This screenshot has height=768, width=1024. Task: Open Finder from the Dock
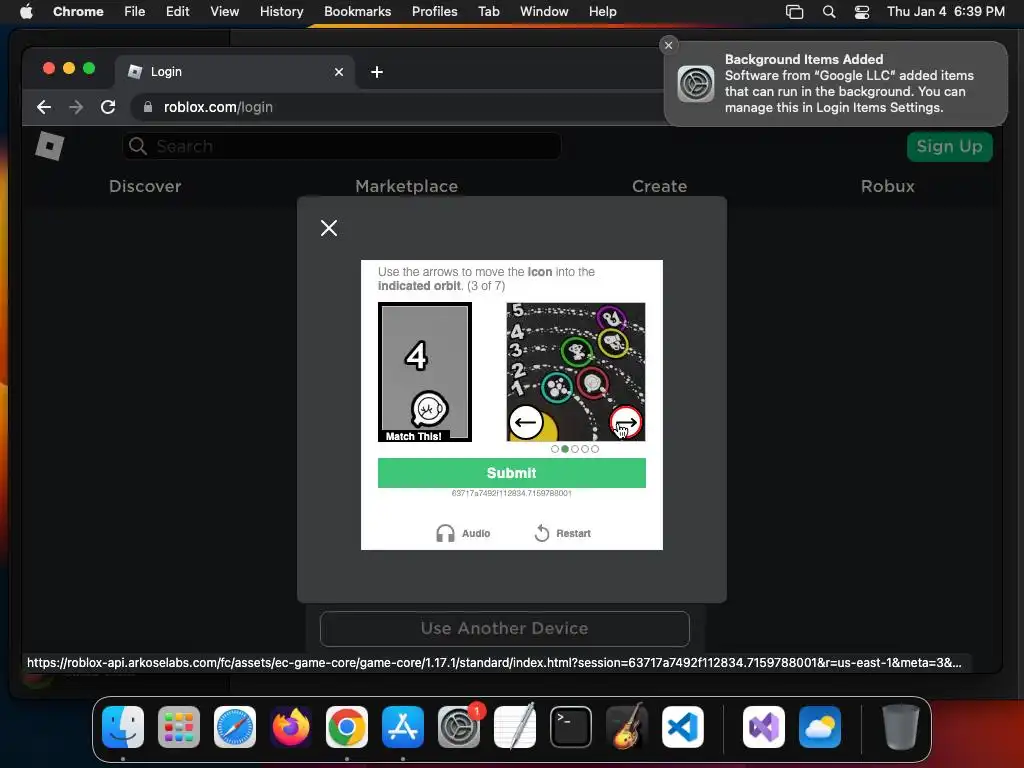click(123, 727)
